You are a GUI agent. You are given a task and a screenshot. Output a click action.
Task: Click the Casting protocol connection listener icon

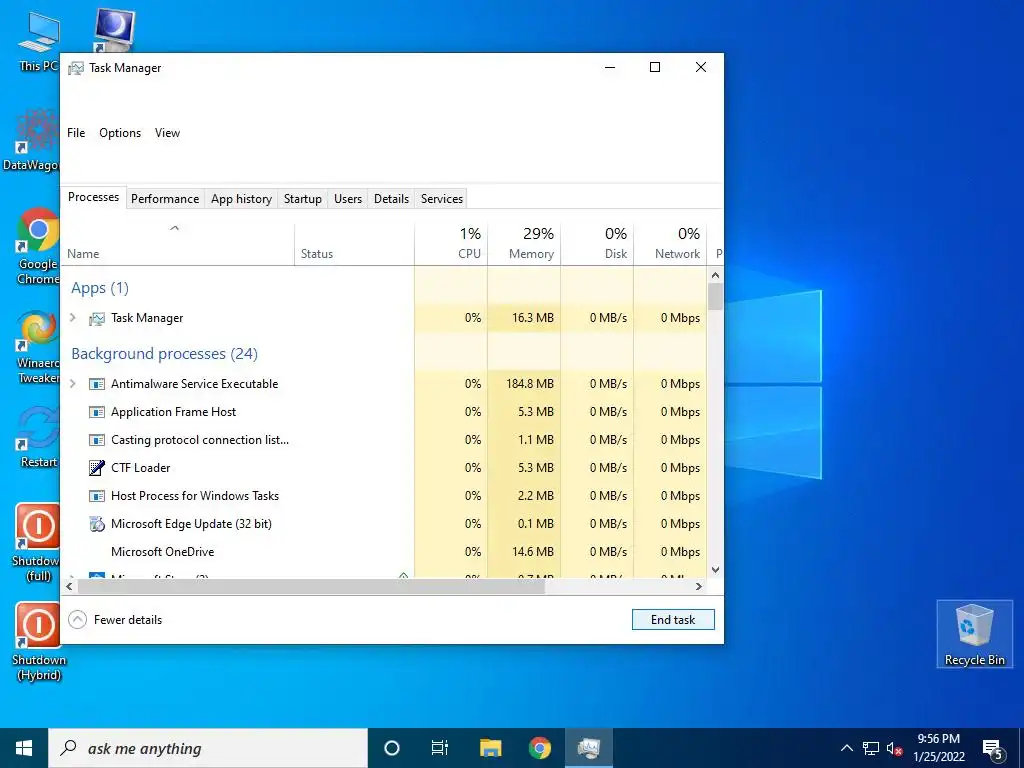97,440
